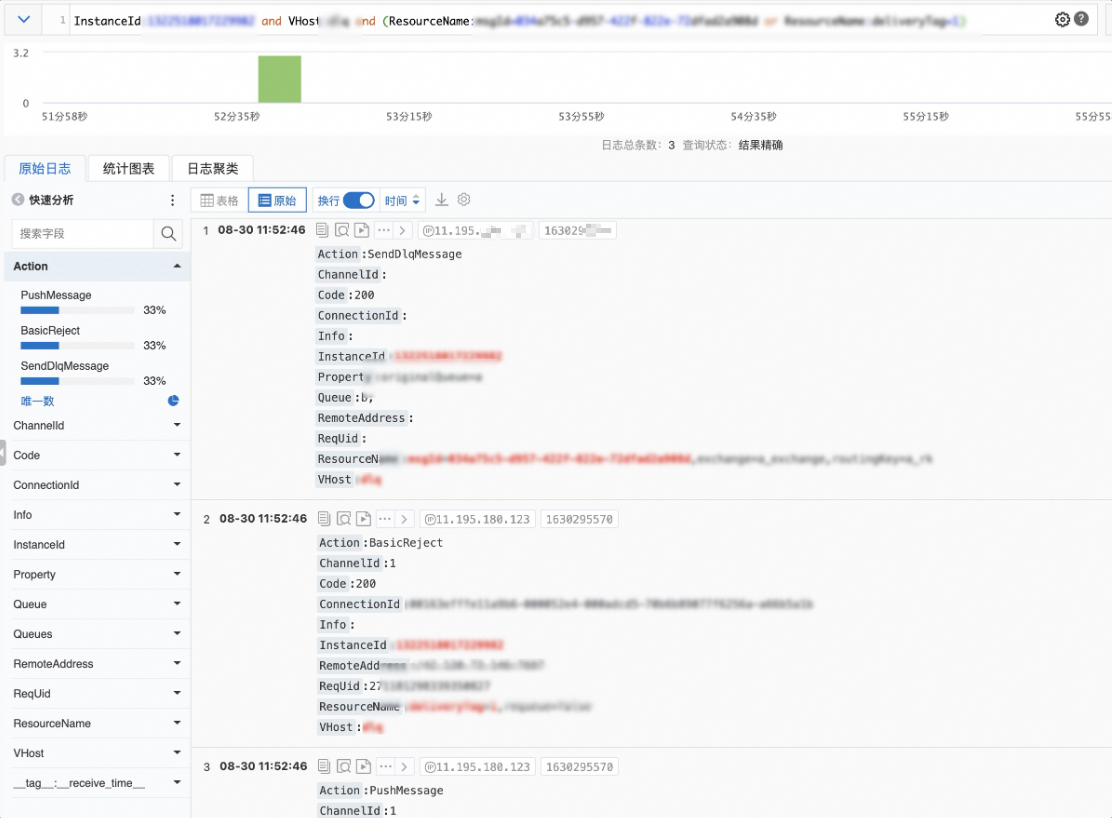Expand the VHost field
This screenshot has width=1112, height=818.
point(96,753)
